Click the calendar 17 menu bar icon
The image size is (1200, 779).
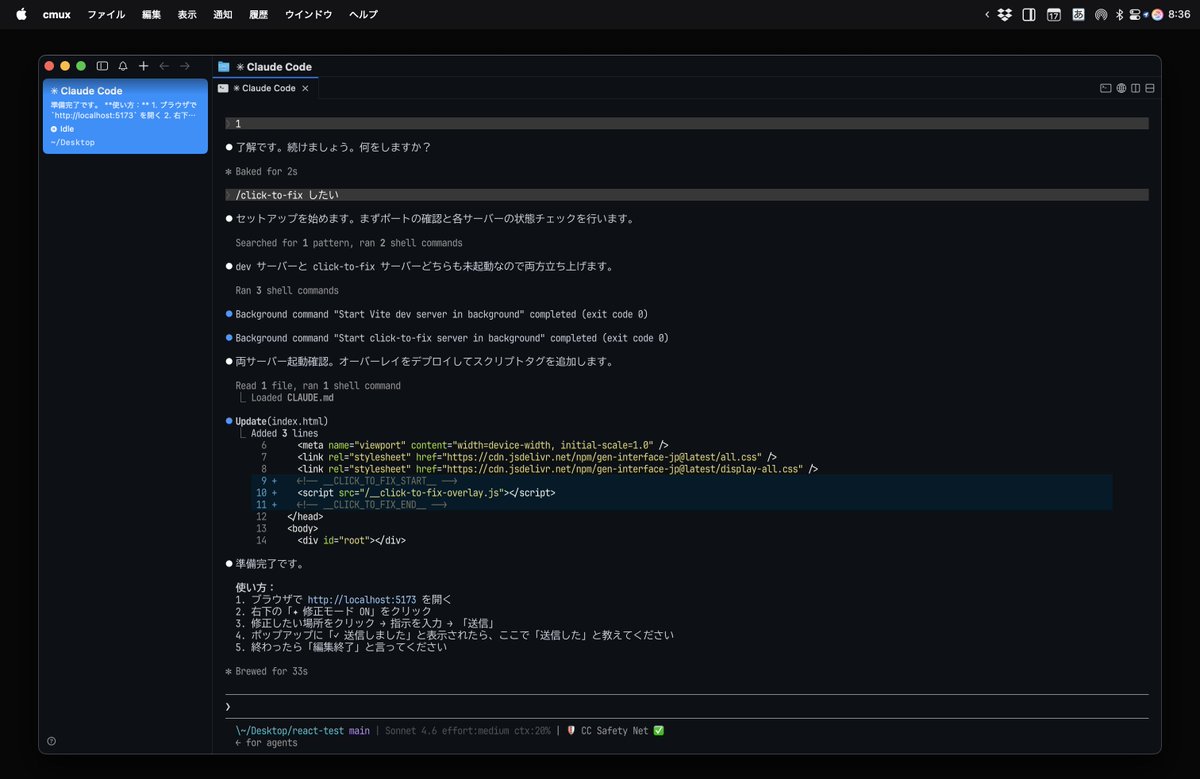coord(1053,14)
